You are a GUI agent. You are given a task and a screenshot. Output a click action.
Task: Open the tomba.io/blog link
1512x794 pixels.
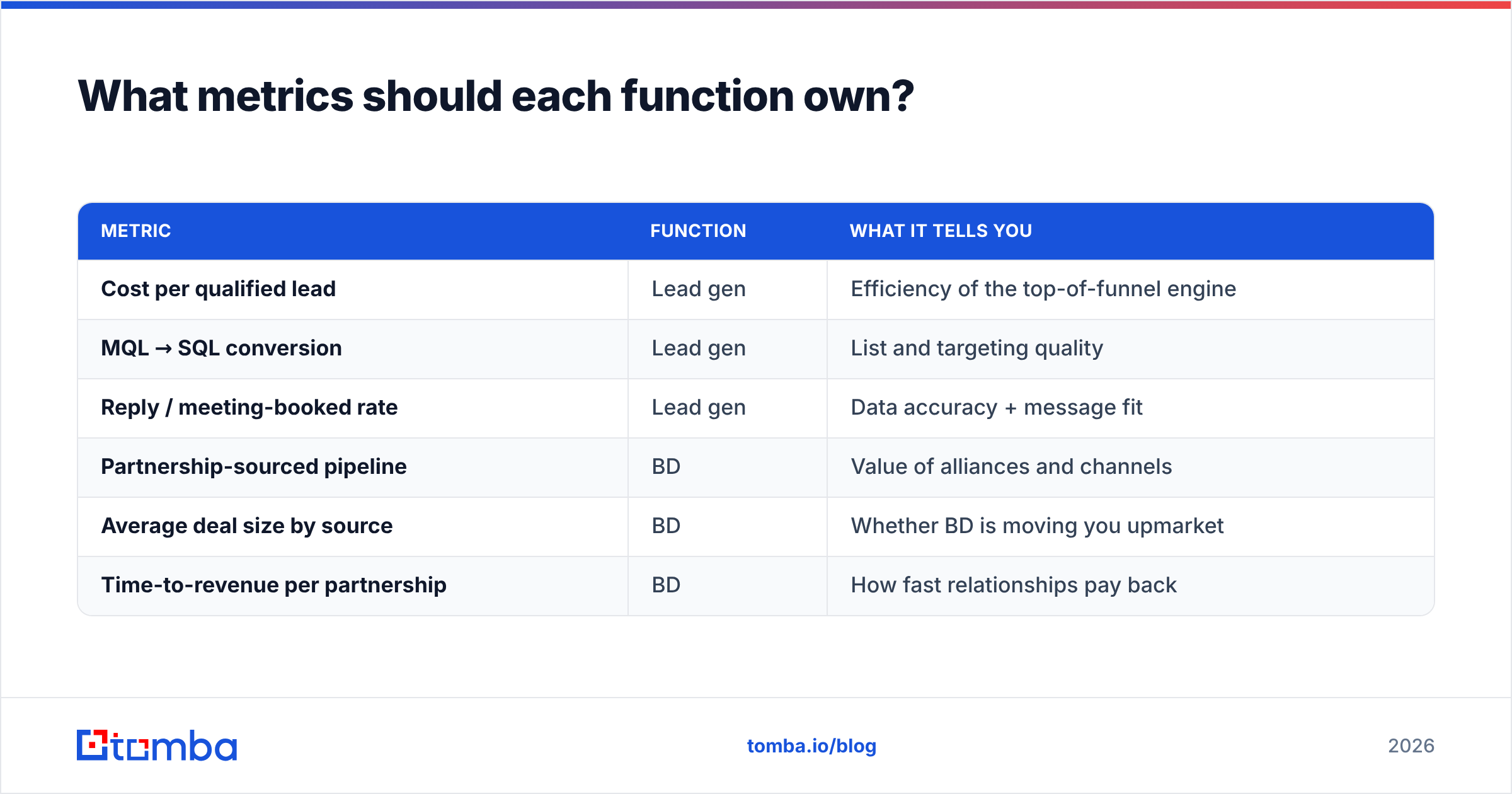tap(811, 746)
